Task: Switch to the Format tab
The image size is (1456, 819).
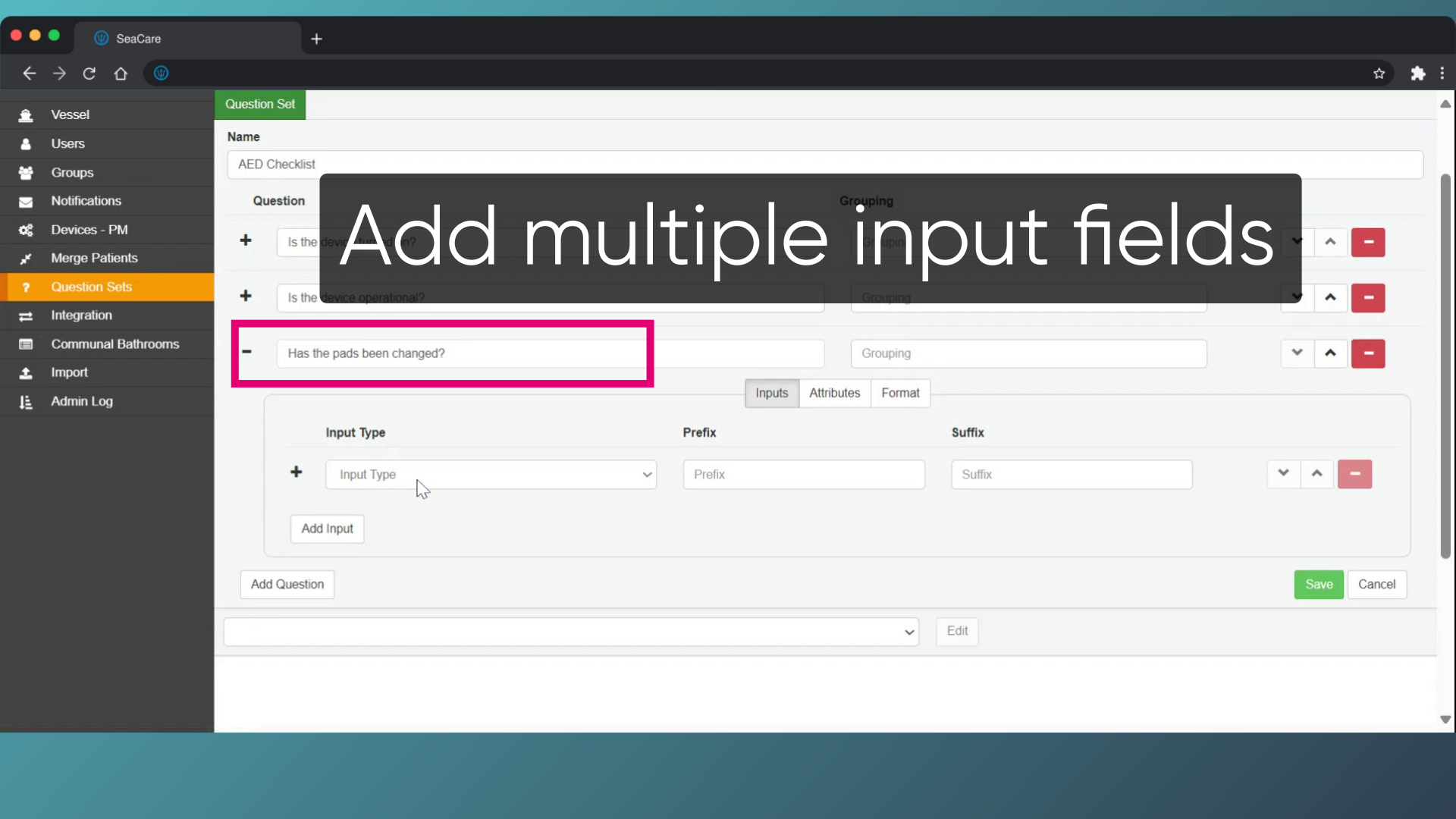Action: (900, 394)
